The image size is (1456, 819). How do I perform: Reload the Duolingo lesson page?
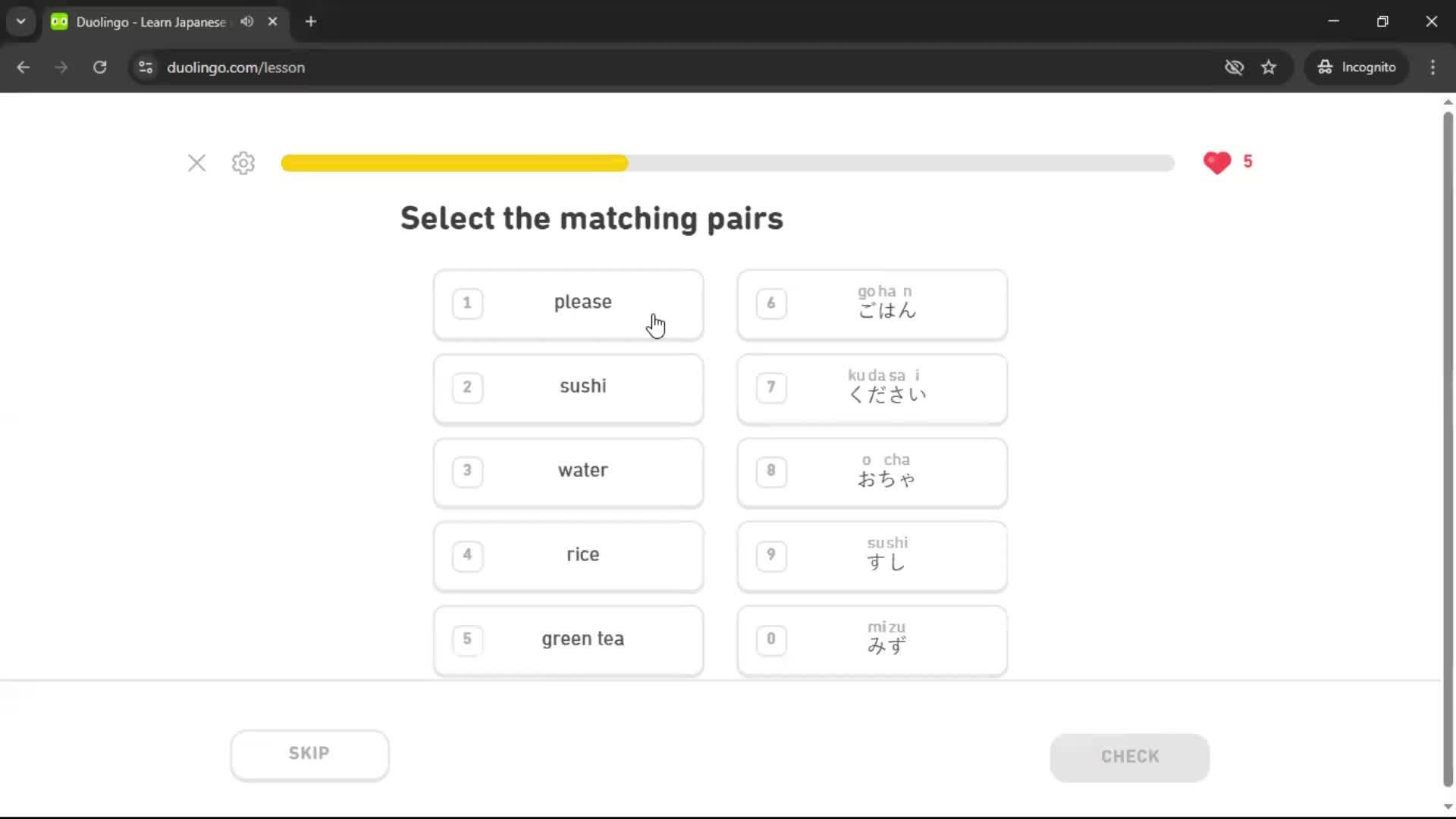99,67
